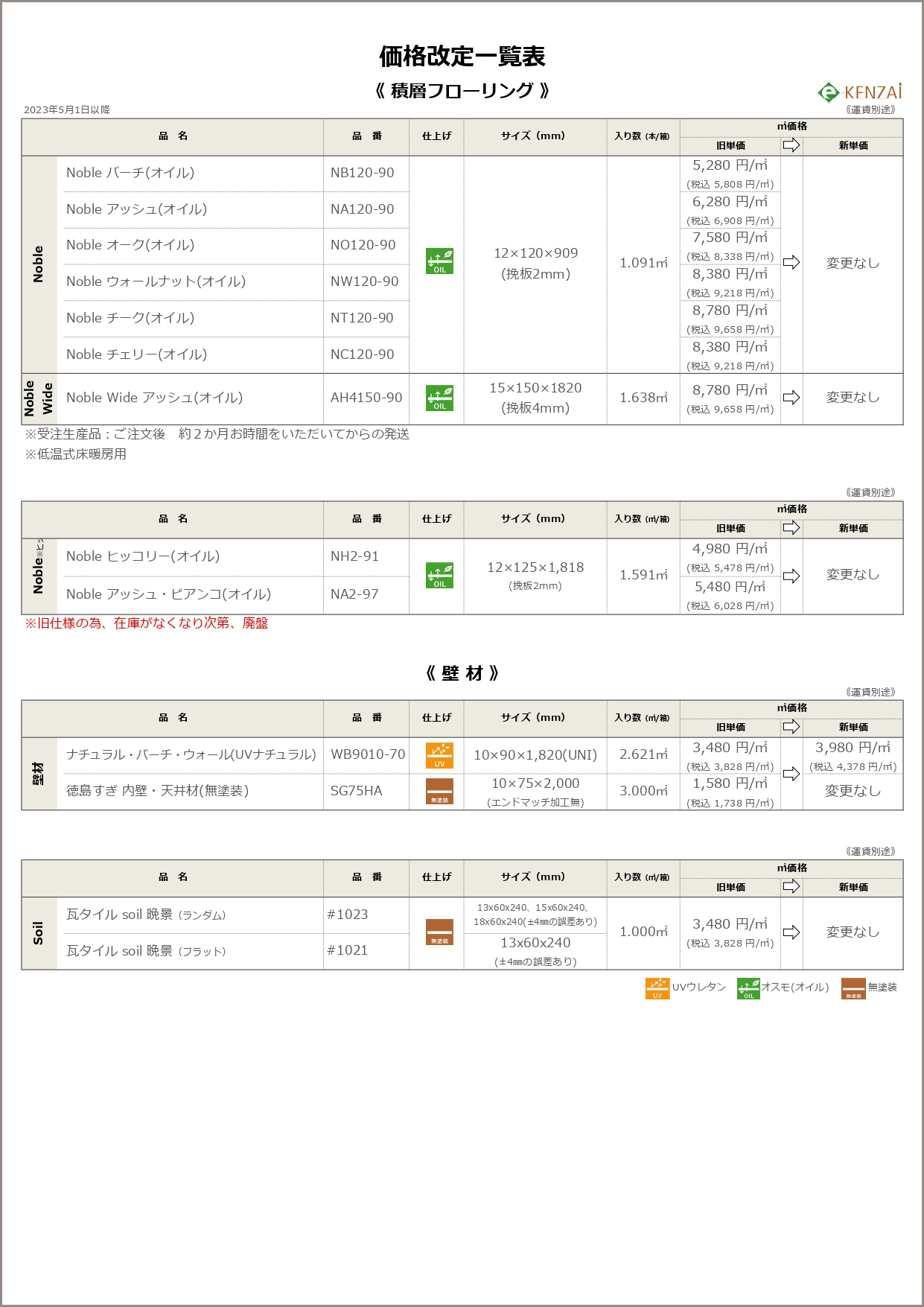
Task: Click the old price 5,280 円/㎡
Action: click(730, 165)
